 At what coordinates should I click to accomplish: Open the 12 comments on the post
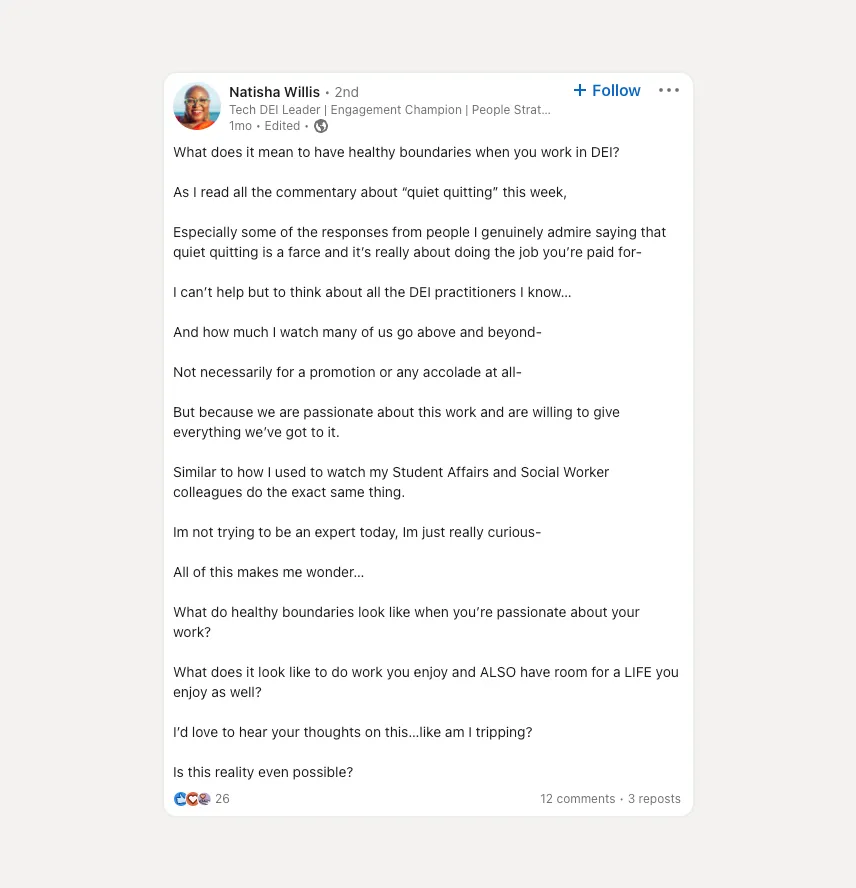point(577,799)
